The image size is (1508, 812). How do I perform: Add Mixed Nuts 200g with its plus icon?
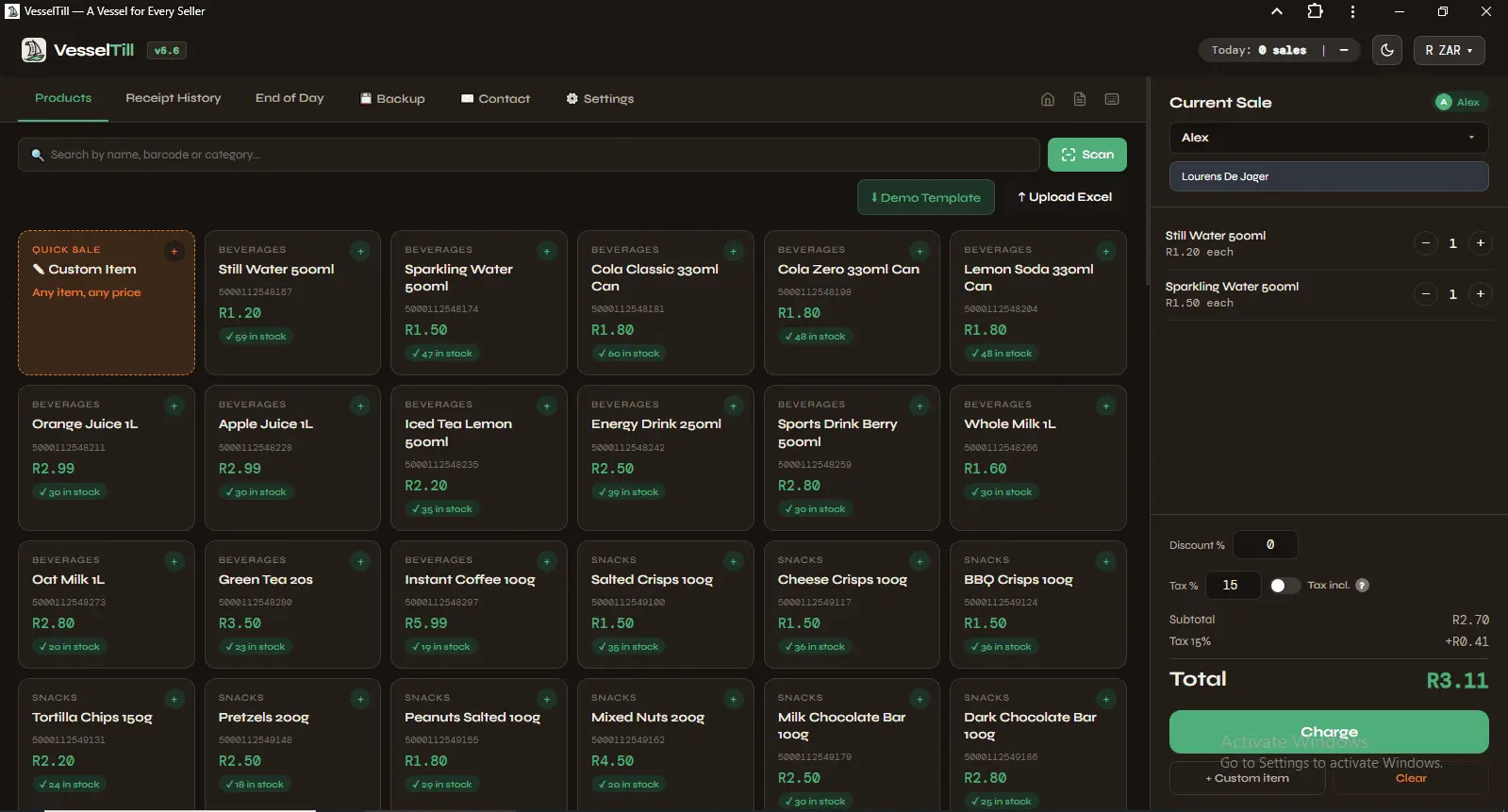click(733, 699)
